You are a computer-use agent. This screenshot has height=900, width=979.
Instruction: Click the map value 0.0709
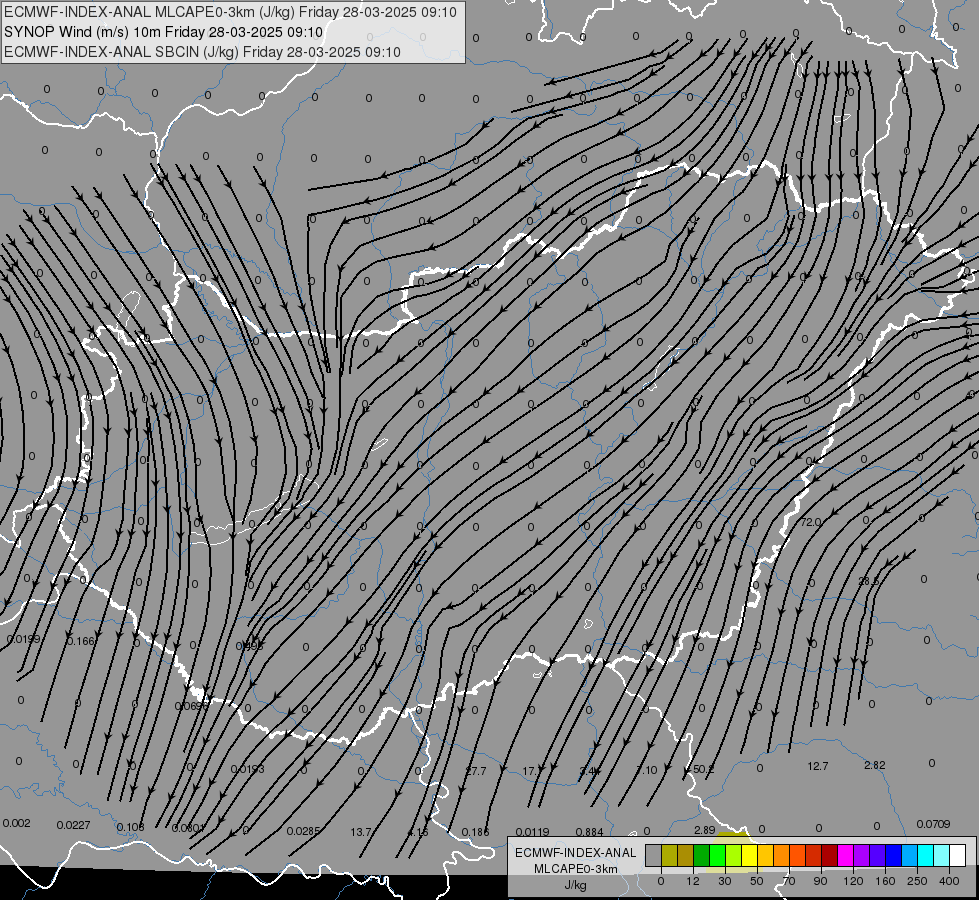coord(933,824)
